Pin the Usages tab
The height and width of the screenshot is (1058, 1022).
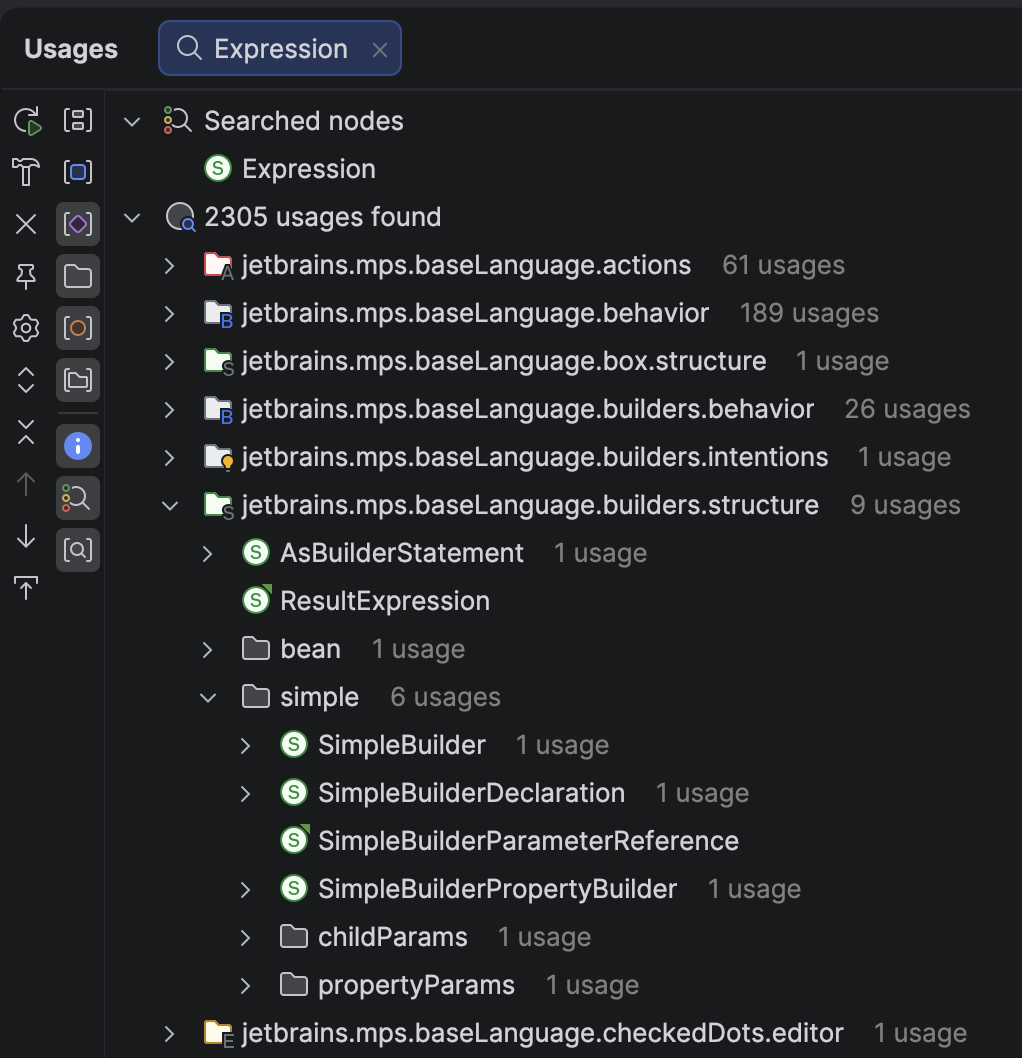point(26,276)
